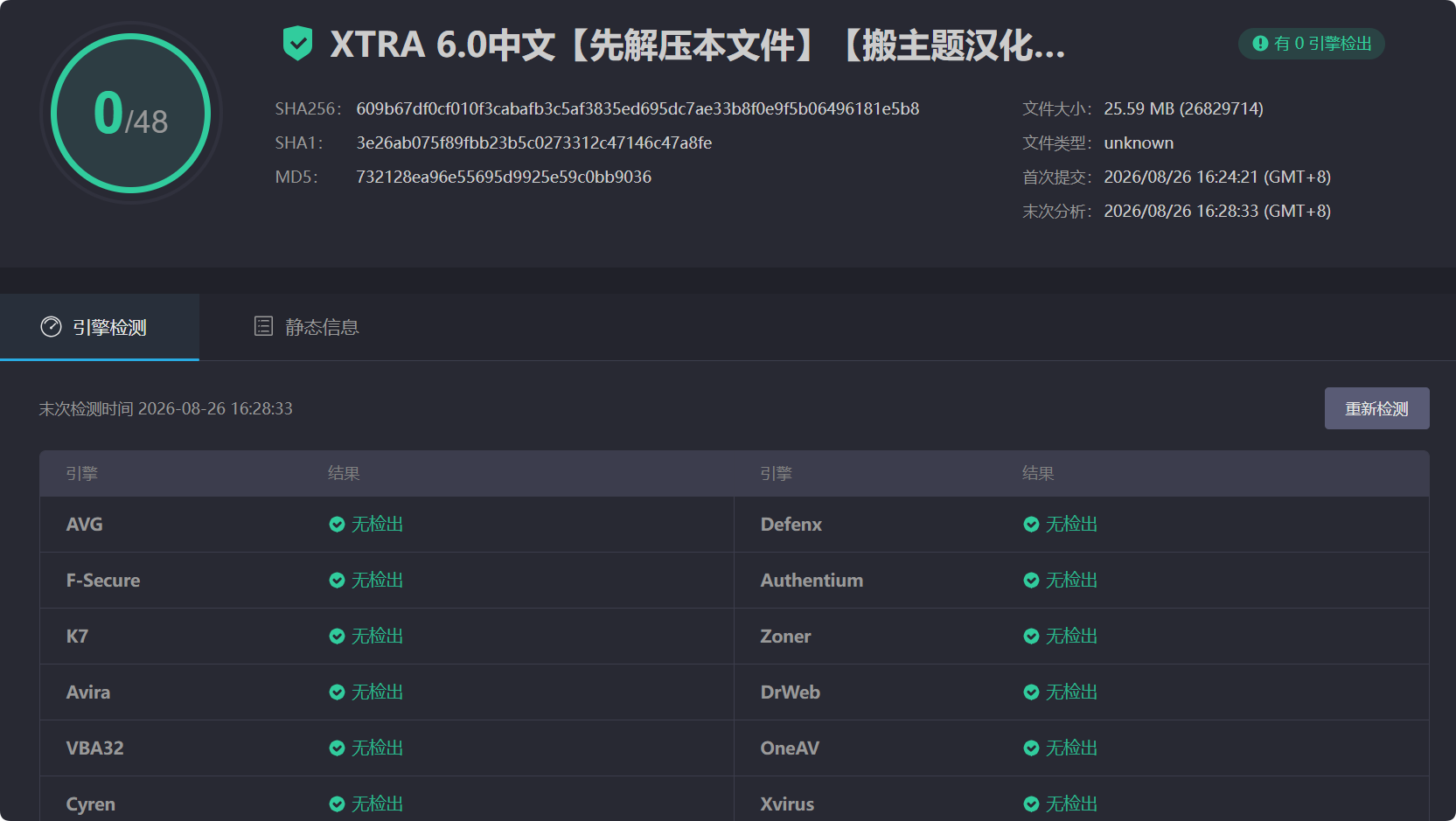Click the DrWeb engine name
The image size is (1456, 821).
pos(791,692)
